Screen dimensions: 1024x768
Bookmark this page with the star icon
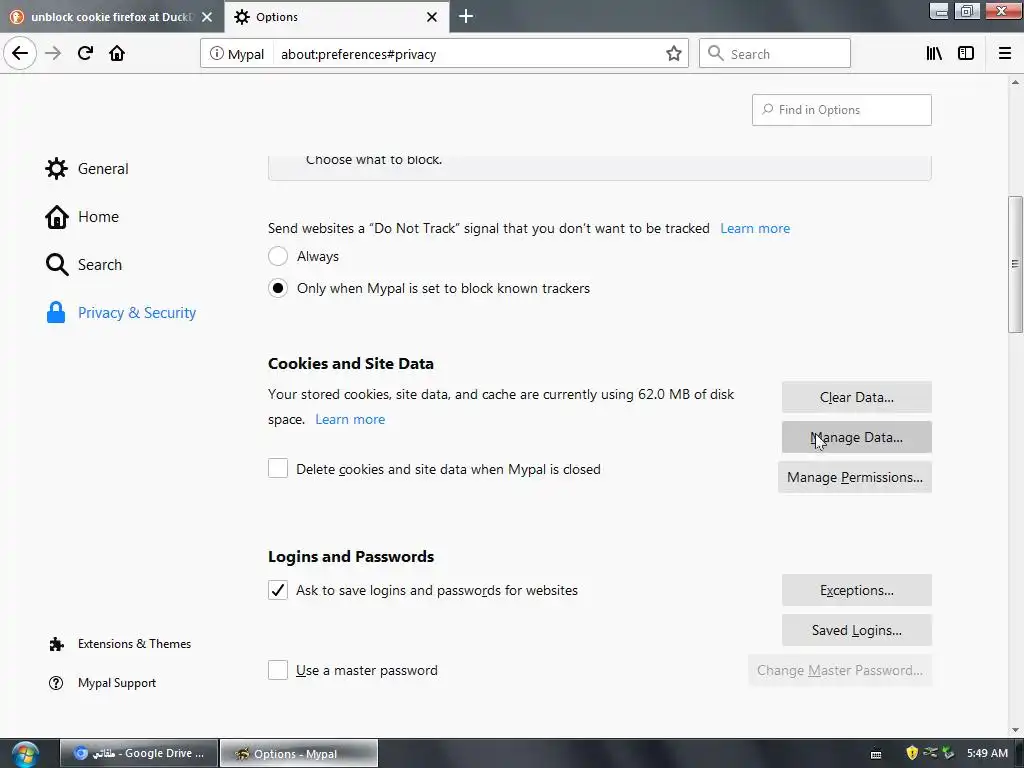click(x=673, y=54)
